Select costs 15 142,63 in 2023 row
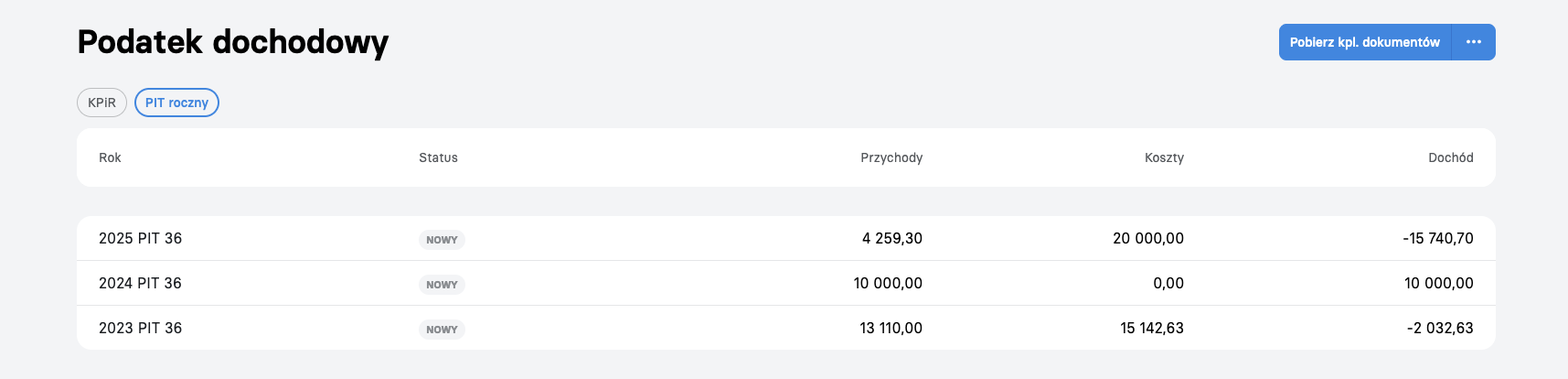1568x379 pixels. coord(1152,328)
